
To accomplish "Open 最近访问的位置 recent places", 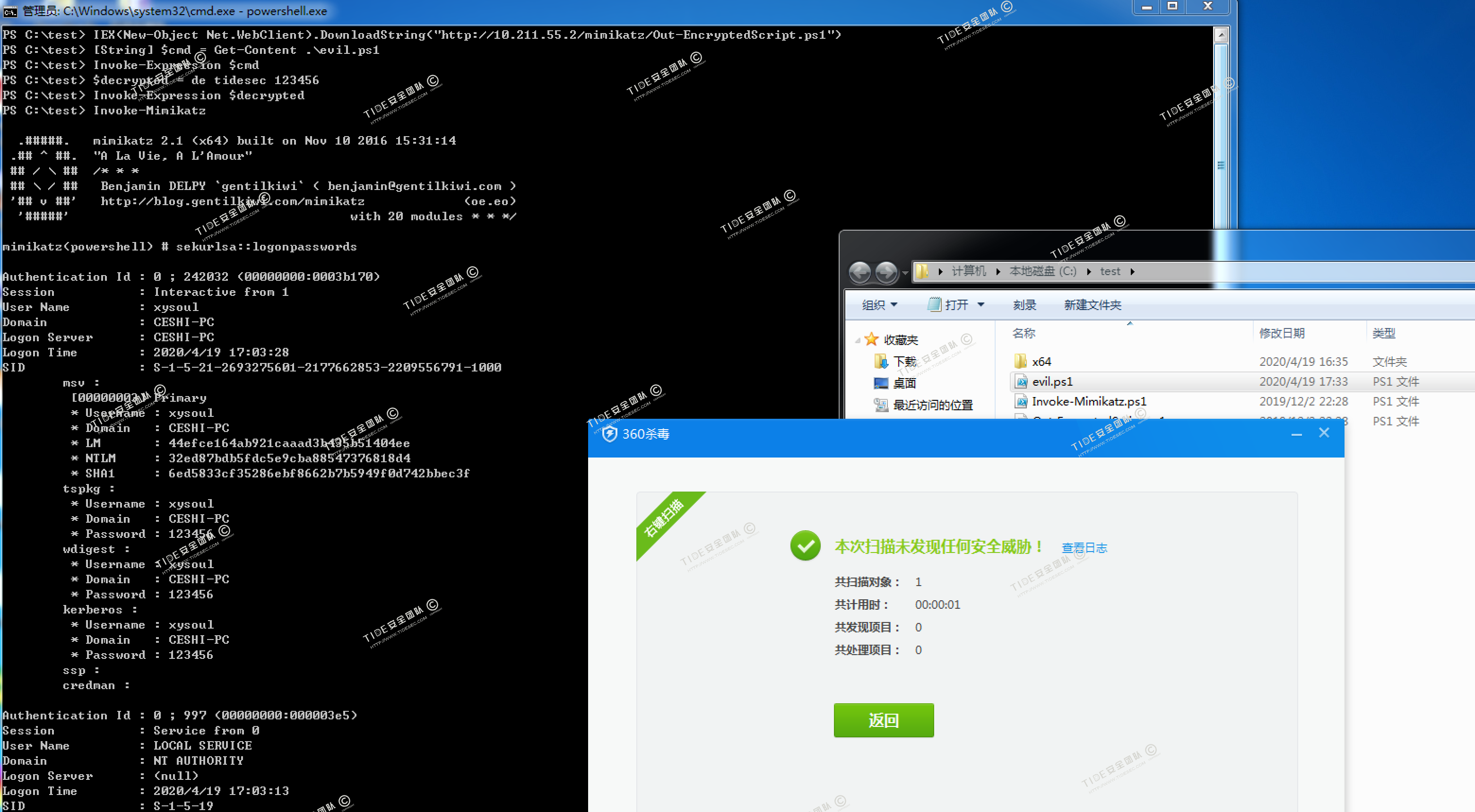I will 932,405.
